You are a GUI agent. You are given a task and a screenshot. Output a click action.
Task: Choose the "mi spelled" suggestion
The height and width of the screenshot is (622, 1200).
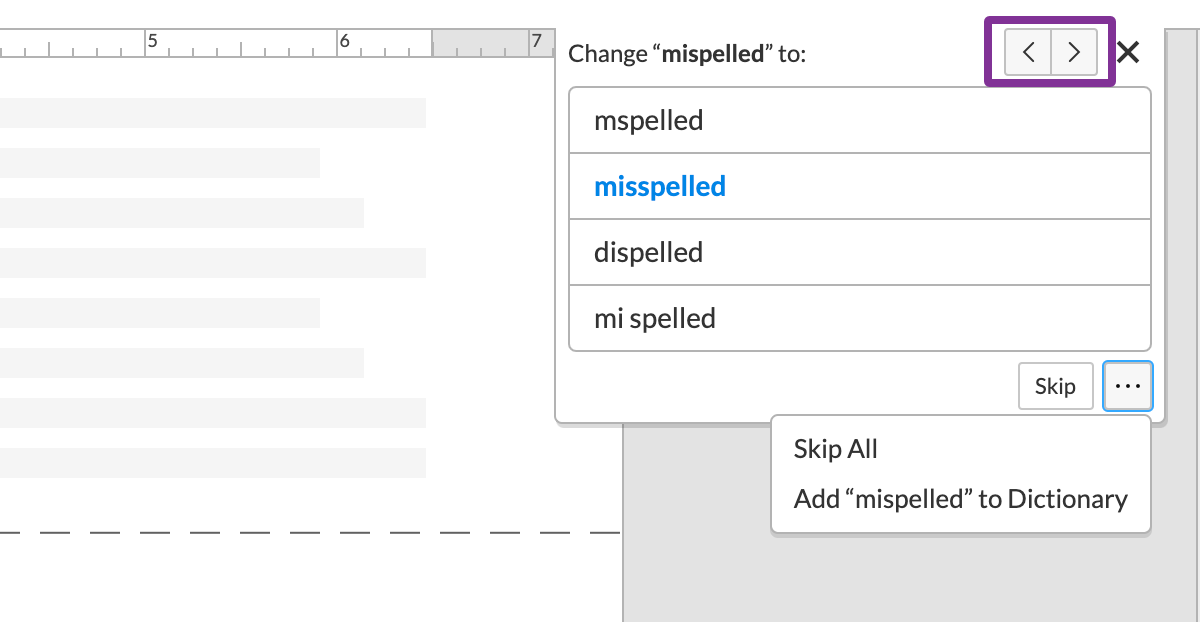(x=859, y=318)
